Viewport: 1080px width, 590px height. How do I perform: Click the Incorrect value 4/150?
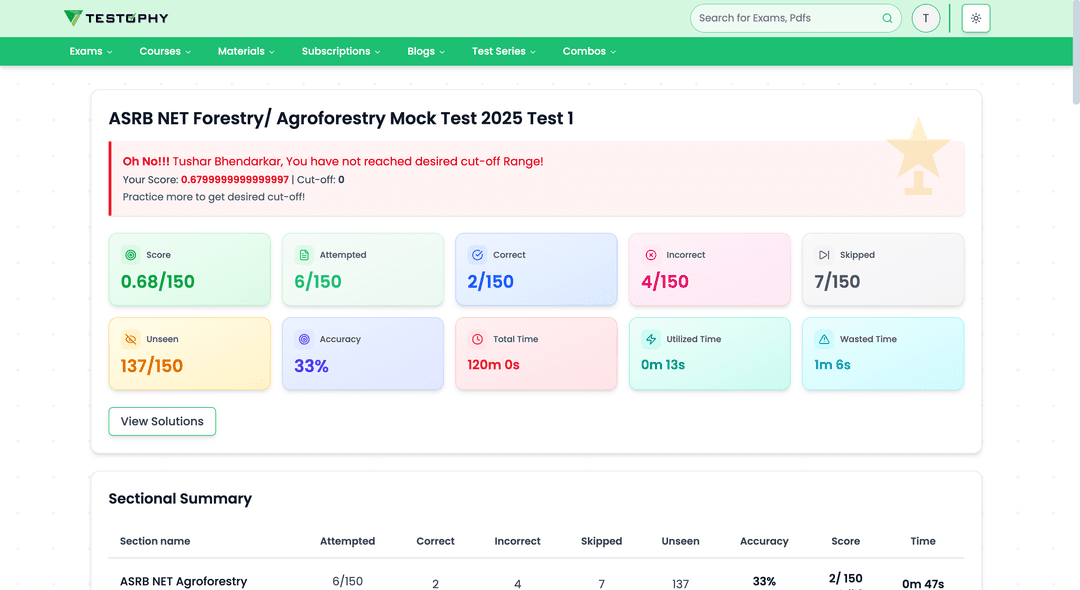tap(665, 282)
